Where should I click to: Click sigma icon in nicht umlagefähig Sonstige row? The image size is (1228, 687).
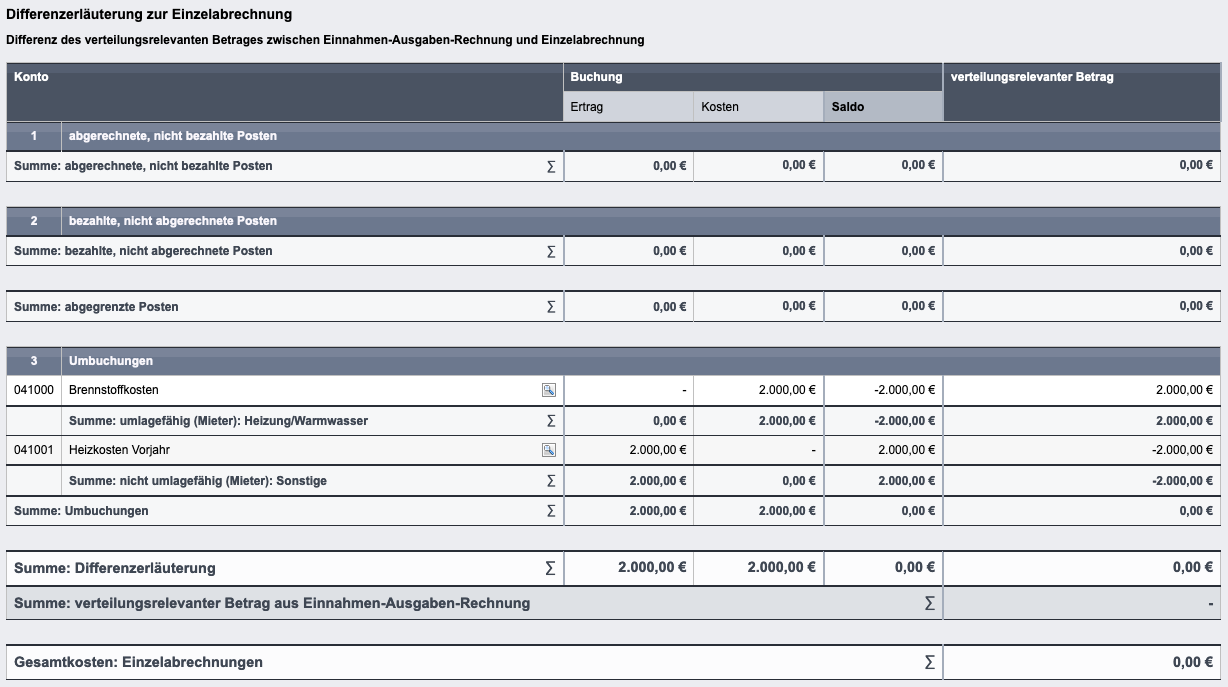[x=551, y=481]
